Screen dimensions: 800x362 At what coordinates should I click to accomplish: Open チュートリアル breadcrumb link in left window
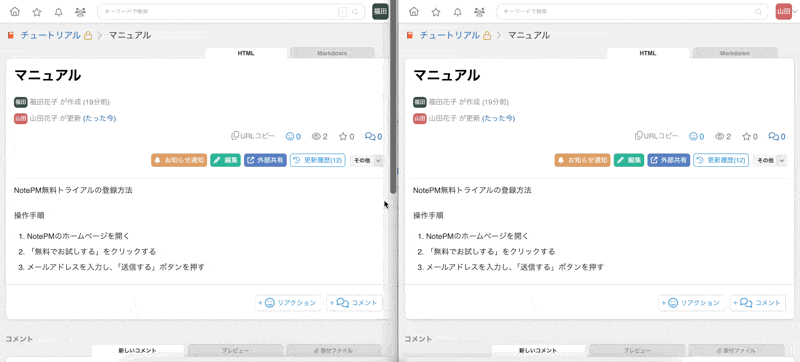pos(51,35)
